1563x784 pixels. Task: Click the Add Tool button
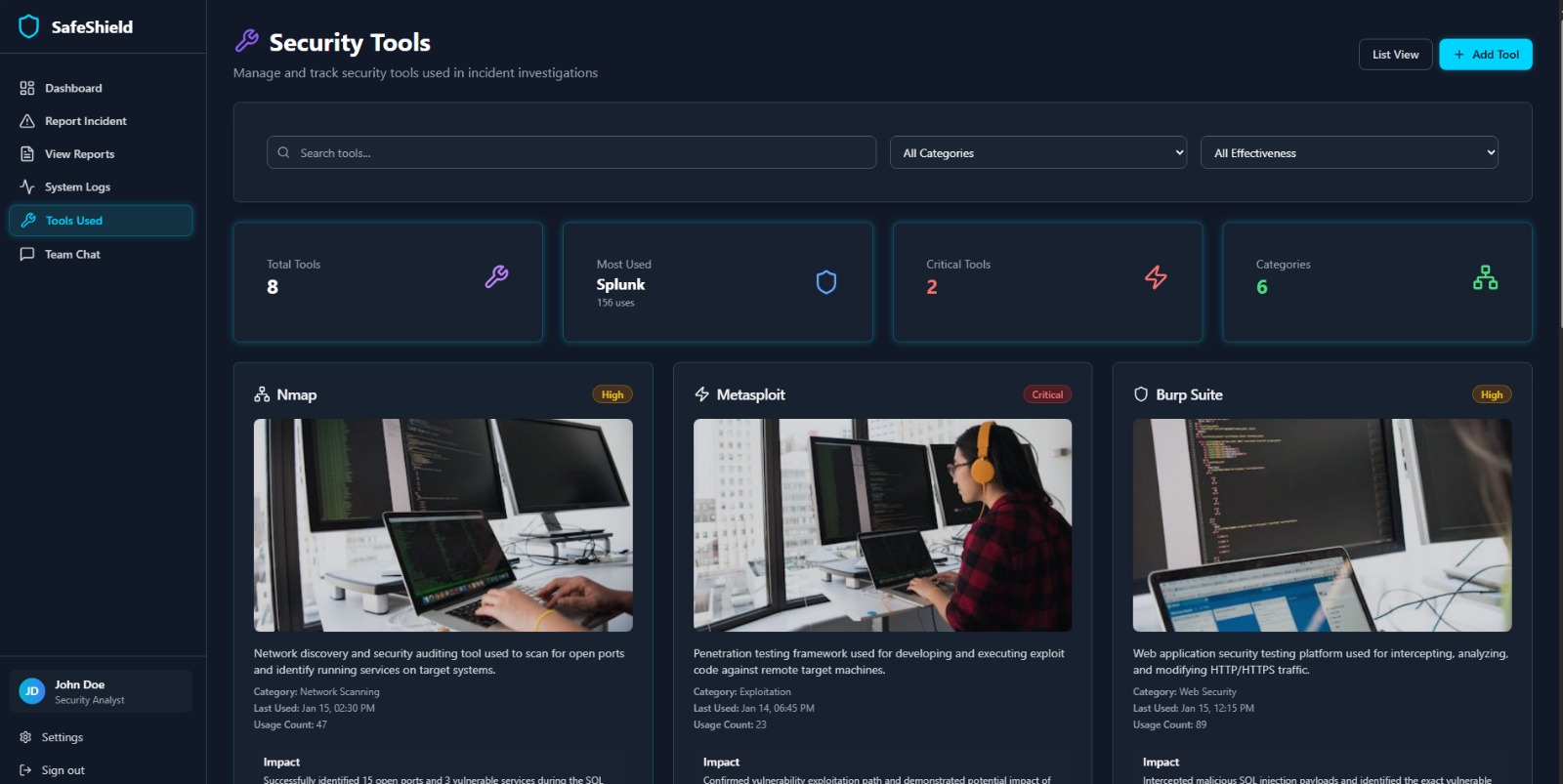point(1485,55)
